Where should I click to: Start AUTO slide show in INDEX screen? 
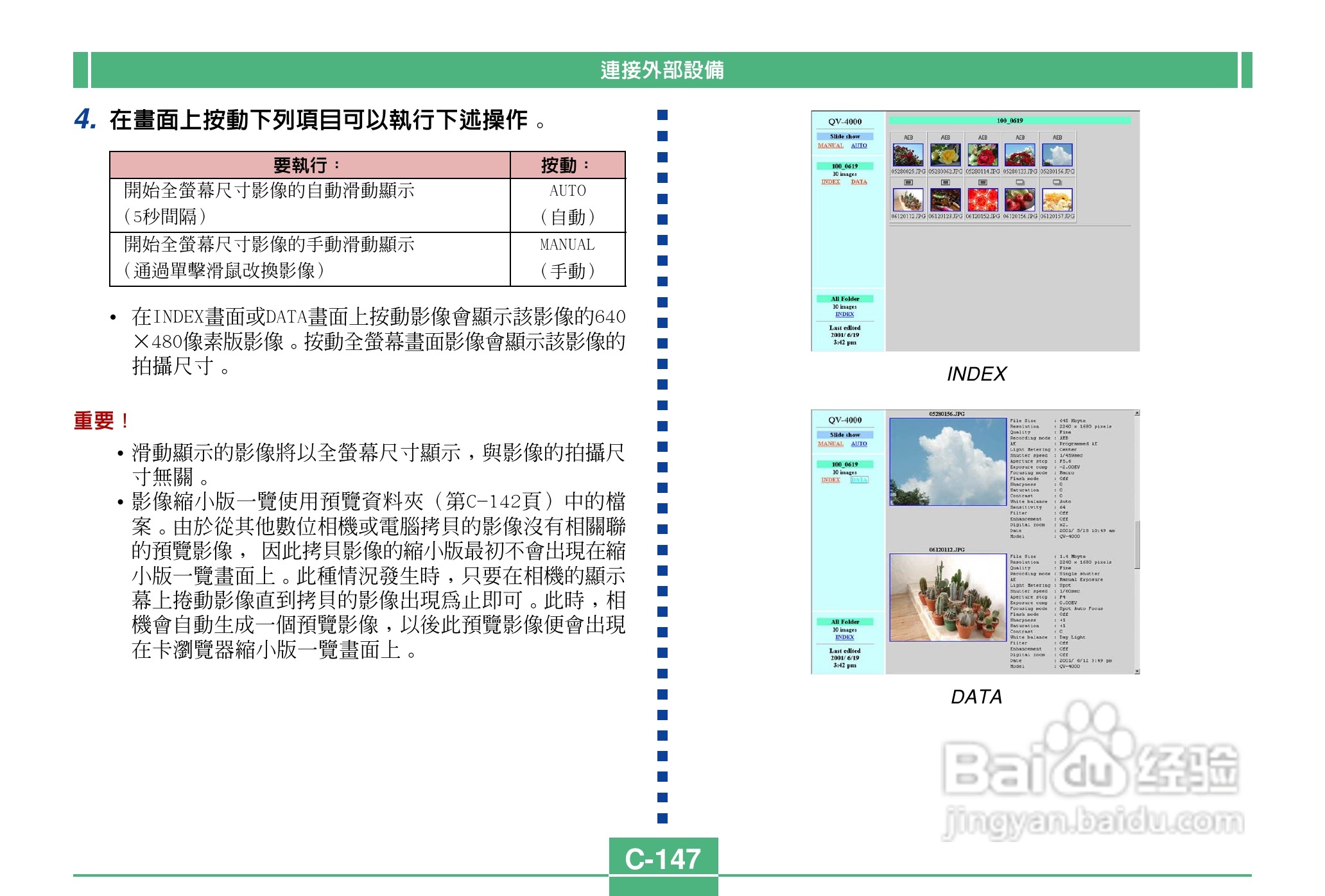(x=858, y=146)
